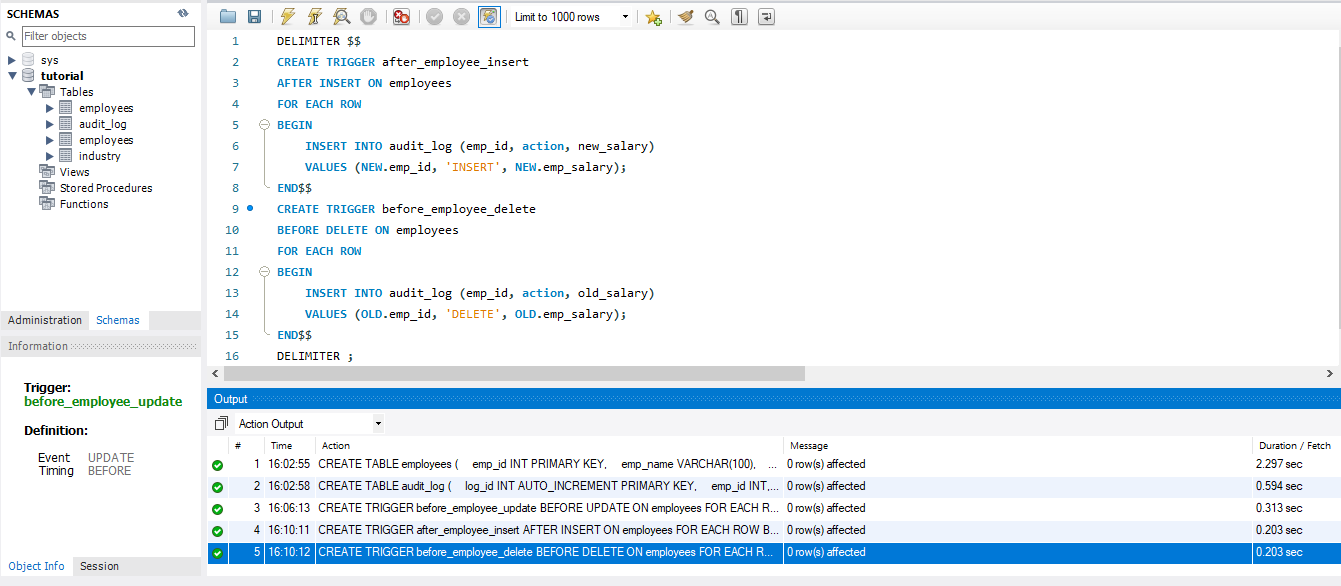Toggle word wrap in the editor
The image size is (1341, 586).
pyautogui.click(x=766, y=16)
